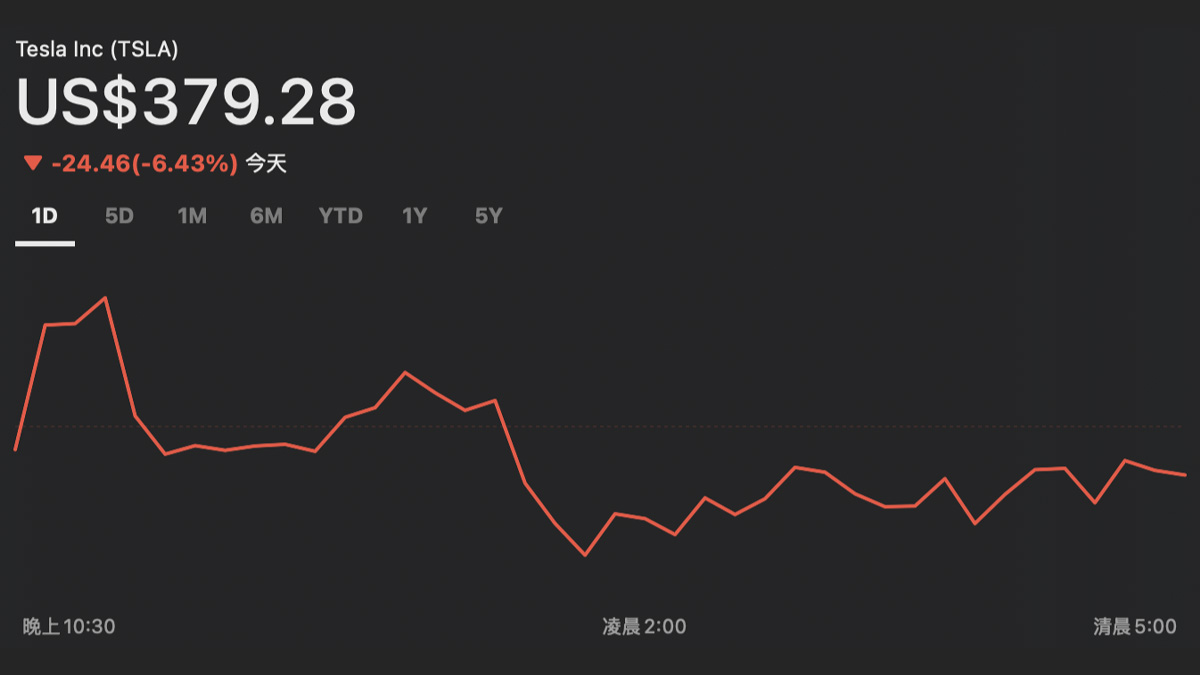Click the 凌晨2:00 time axis label

pos(644,627)
